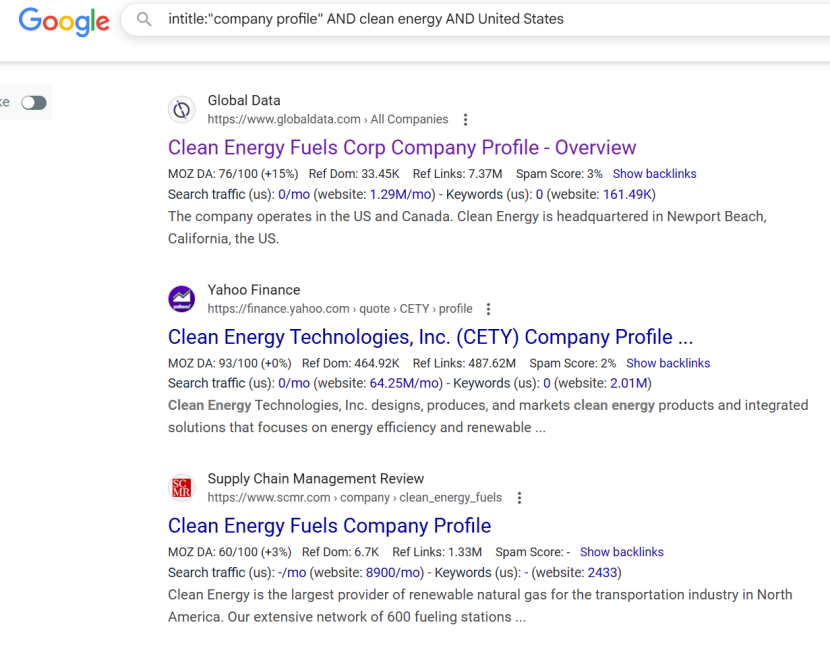This screenshot has height=656, width=830.
Task: Show backlinks for the Global Data result
Action: pyautogui.click(x=654, y=174)
